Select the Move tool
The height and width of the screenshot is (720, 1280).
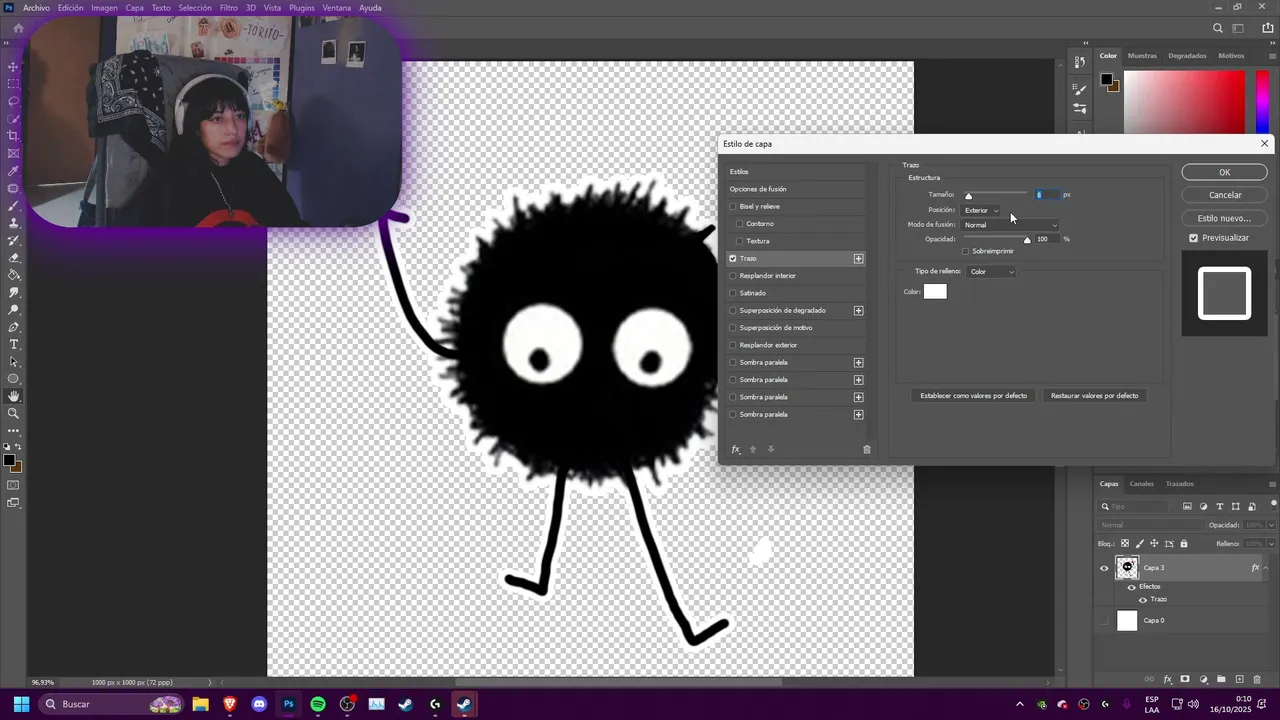tap(13, 67)
